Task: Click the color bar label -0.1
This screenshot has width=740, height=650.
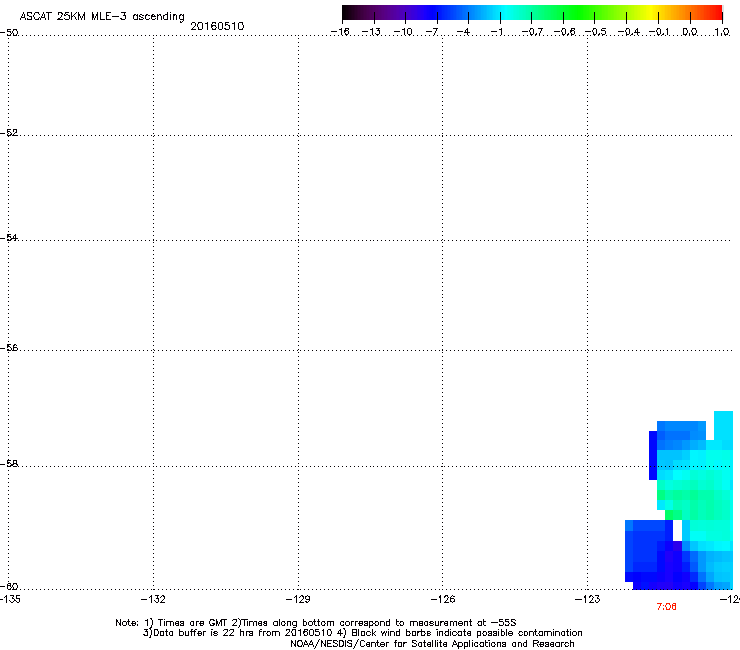Action: pos(659,32)
